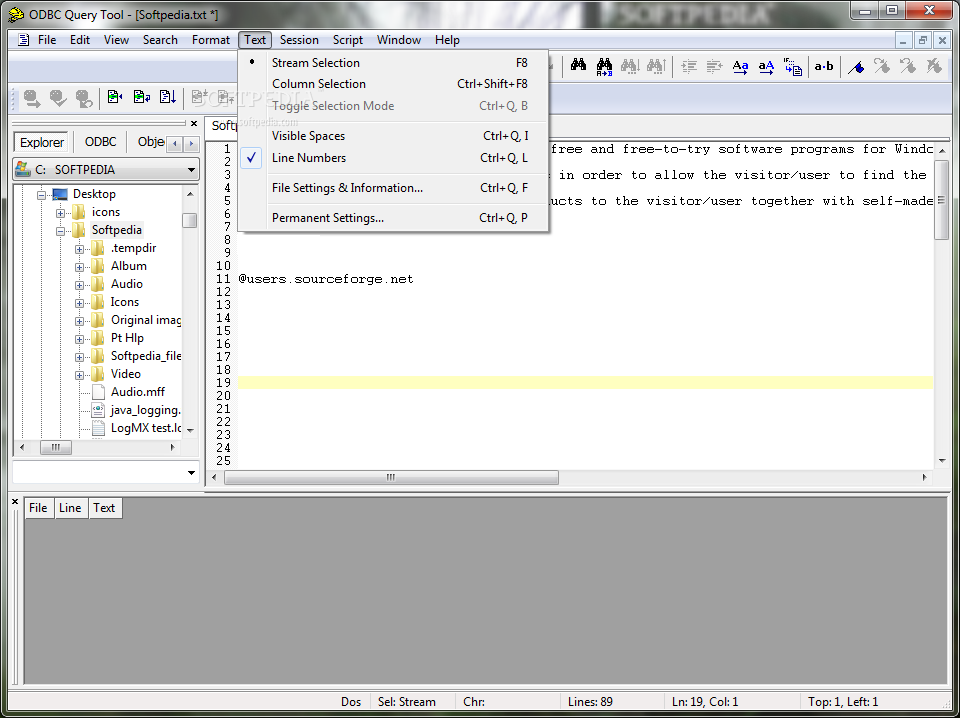
Task: Click the File column header
Action: pyautogui.click(x=38, y=507)
